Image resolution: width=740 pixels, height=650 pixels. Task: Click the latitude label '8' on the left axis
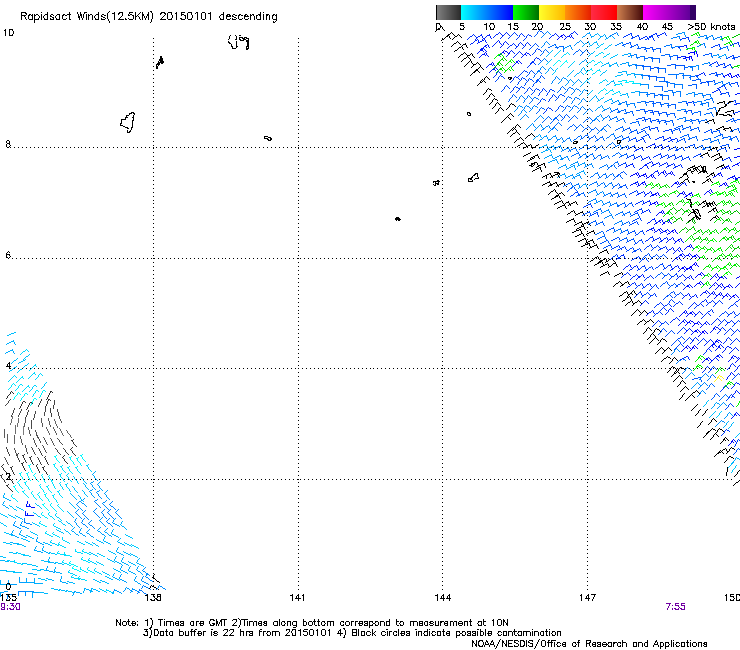tap(8, 144)
